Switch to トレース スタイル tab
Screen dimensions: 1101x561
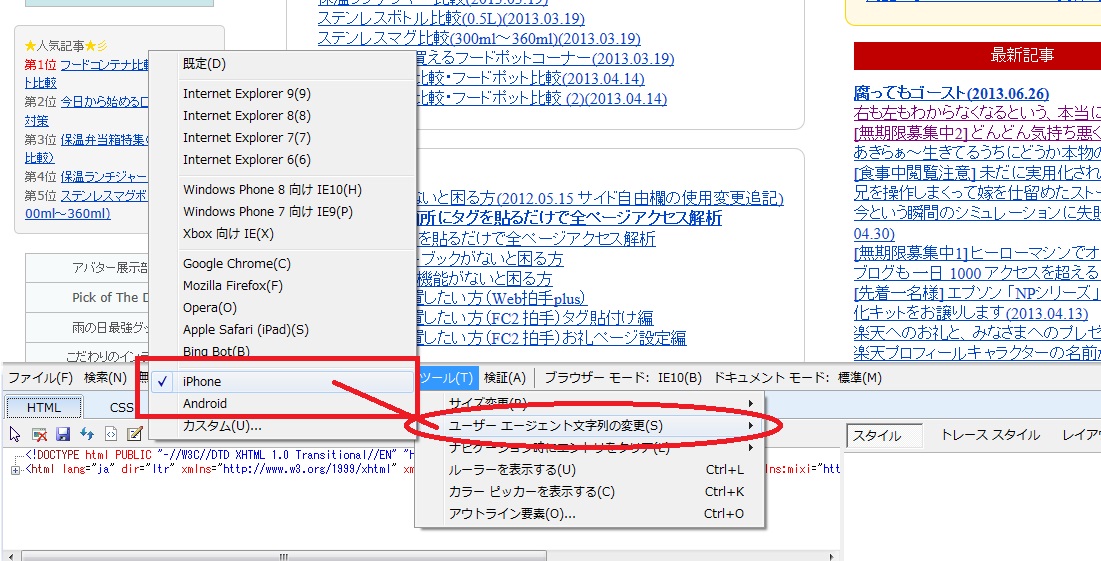[x=990, y=435]
